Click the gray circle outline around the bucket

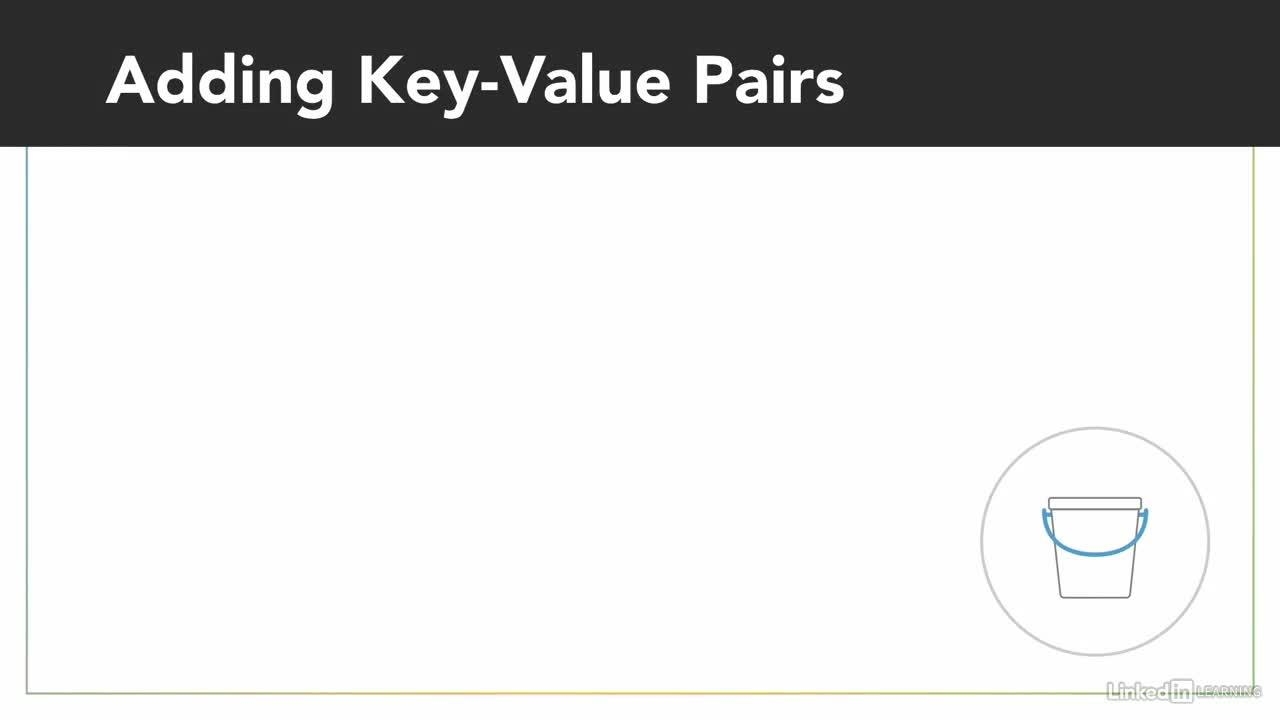coord(982,541)
